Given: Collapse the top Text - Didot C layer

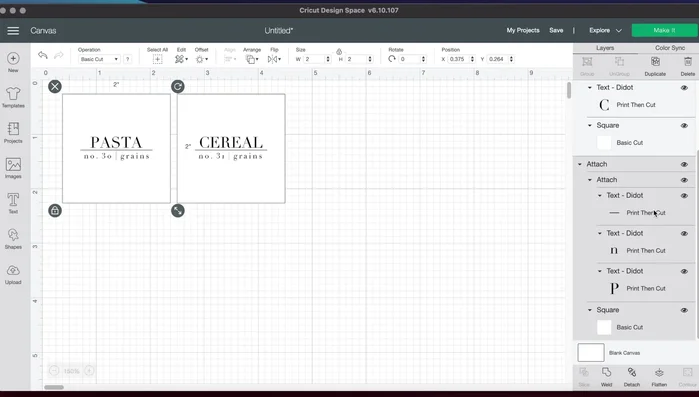Looking at the screenshot, I should (x=590, y=88).
